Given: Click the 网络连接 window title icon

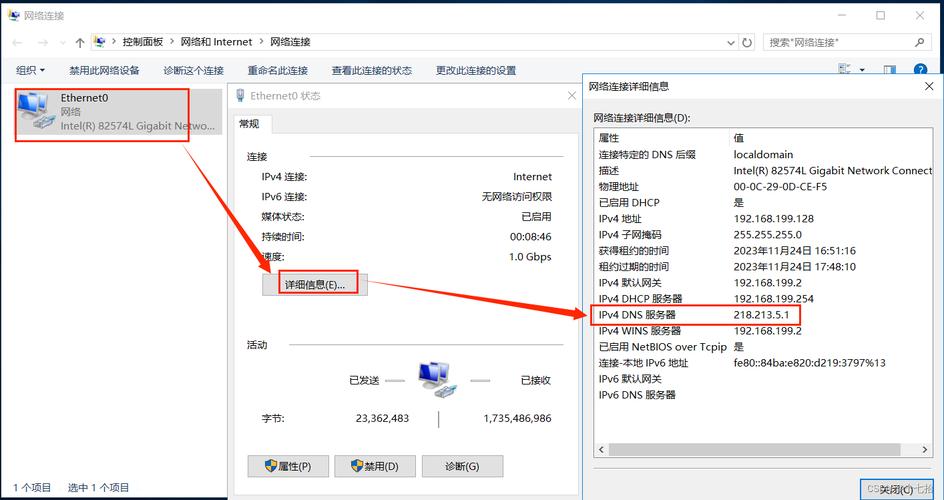Looking at the screenshot, I should [x=13, y=16].
